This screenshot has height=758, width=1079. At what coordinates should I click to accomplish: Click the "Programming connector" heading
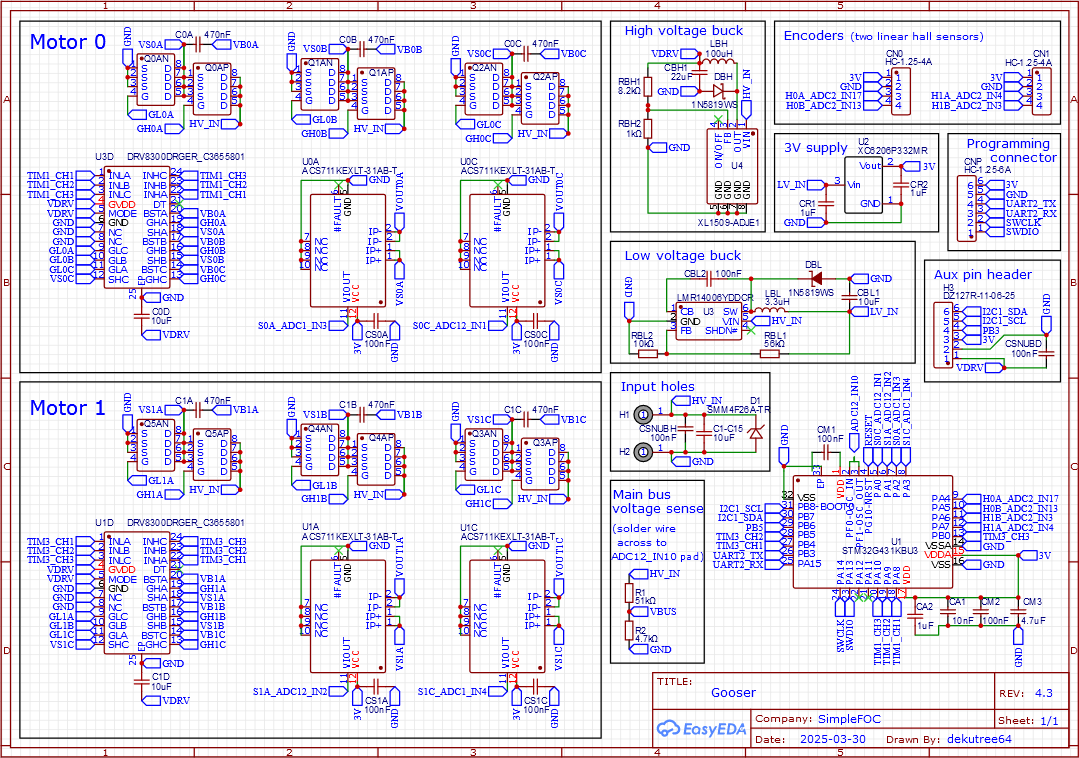click(1012, 151)
